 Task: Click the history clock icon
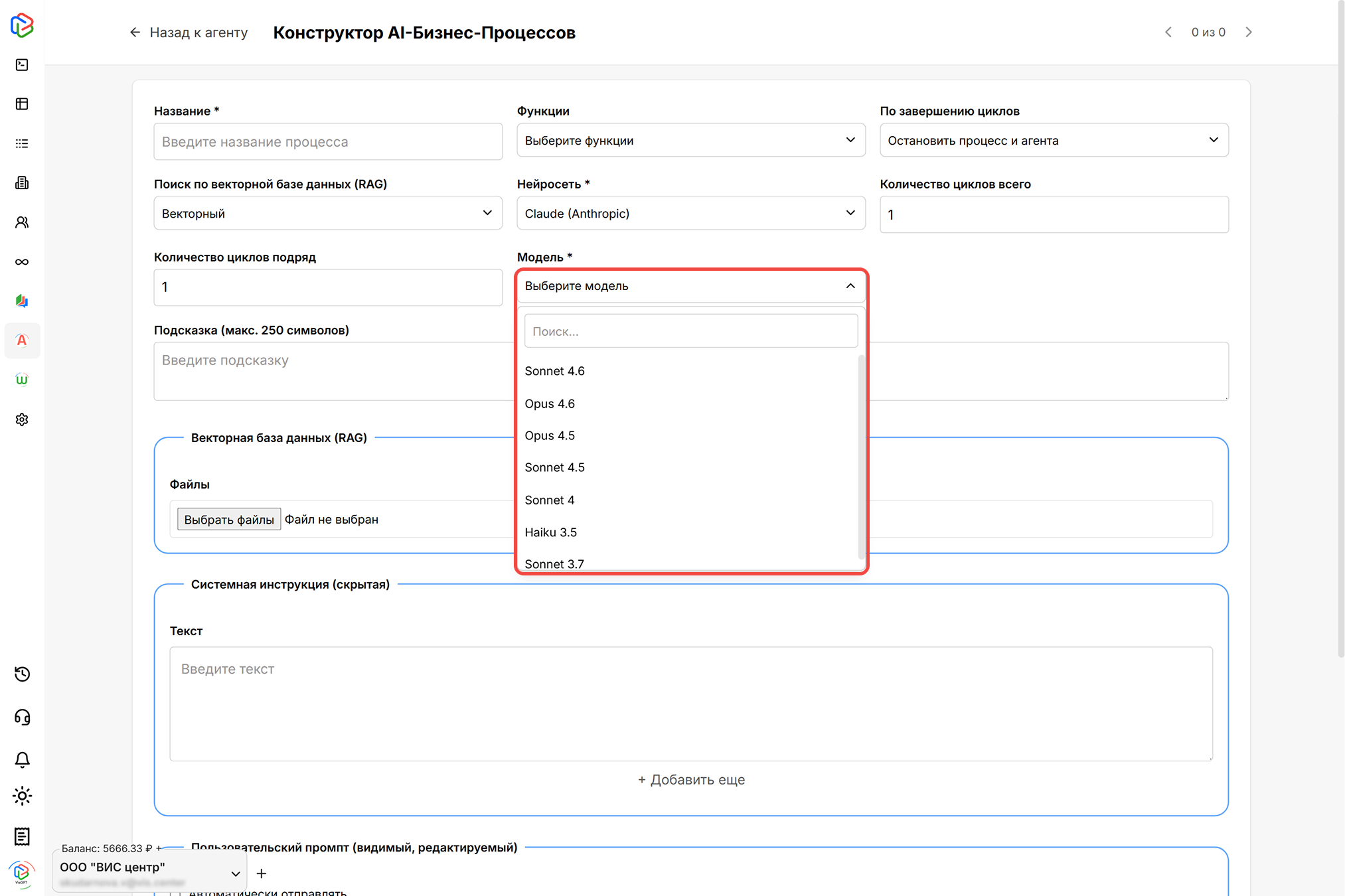(22, 674)
